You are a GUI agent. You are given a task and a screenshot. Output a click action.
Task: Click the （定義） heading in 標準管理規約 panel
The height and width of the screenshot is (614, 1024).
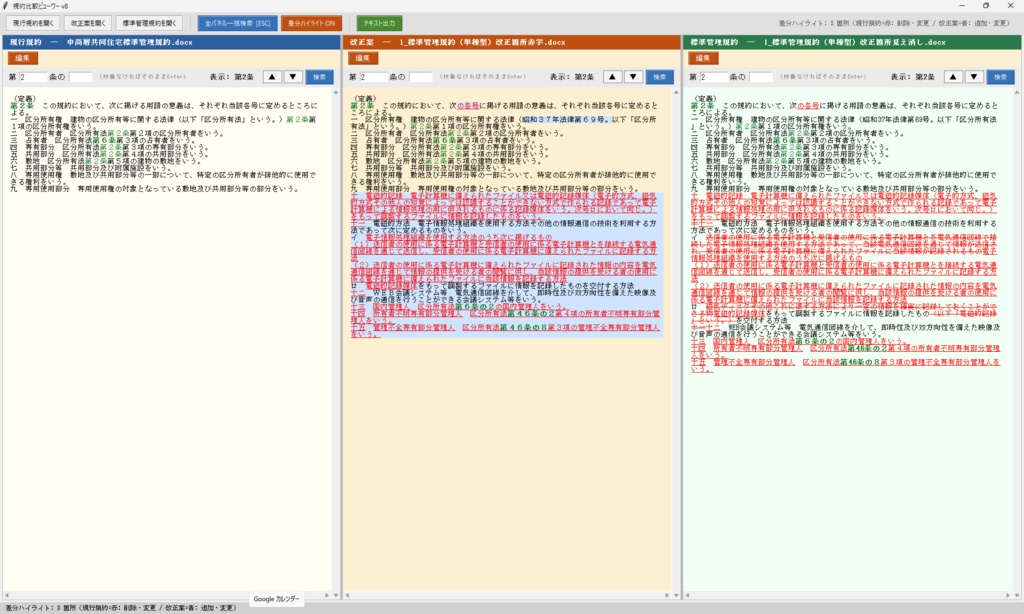705,99
